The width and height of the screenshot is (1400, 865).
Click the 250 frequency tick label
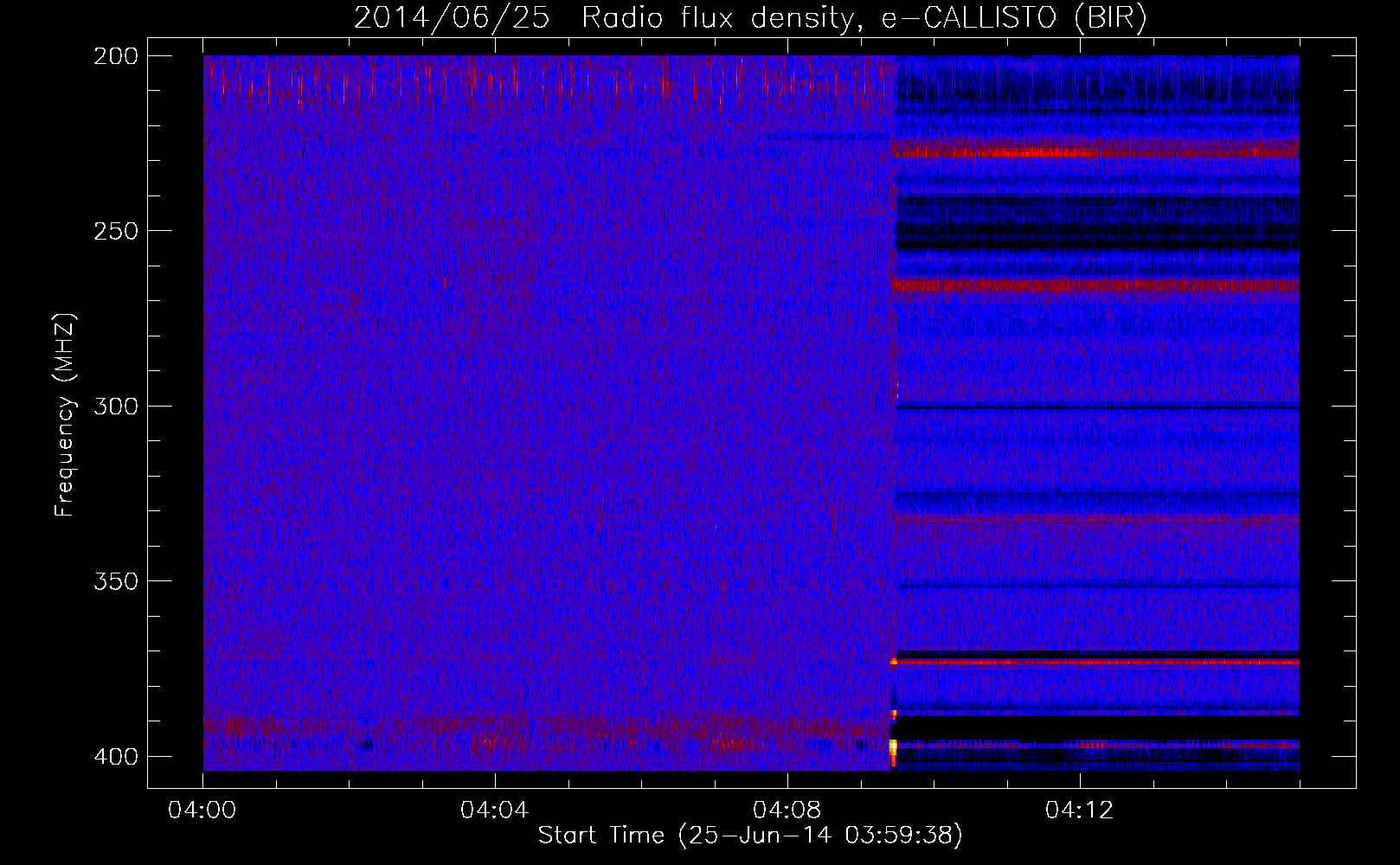(115, 231)
